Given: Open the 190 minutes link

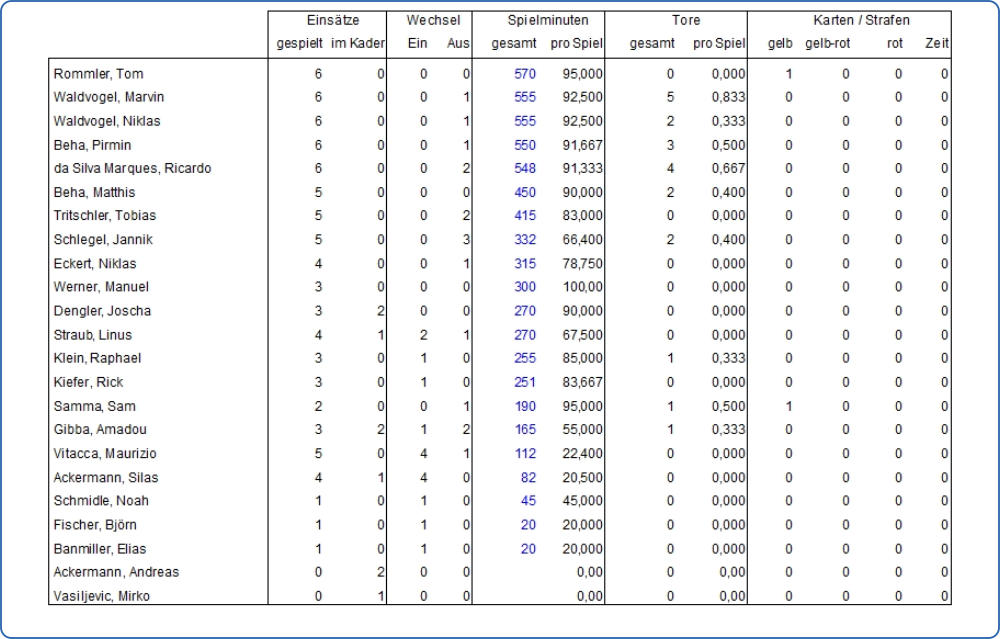Looking at the screenshot, I should pyautogui.click(x=525, y=407).
